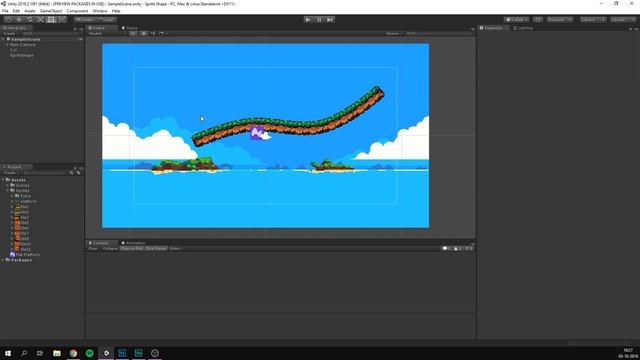
Task: Select the Move tool in the toolbar
Action: coord(19,20)
